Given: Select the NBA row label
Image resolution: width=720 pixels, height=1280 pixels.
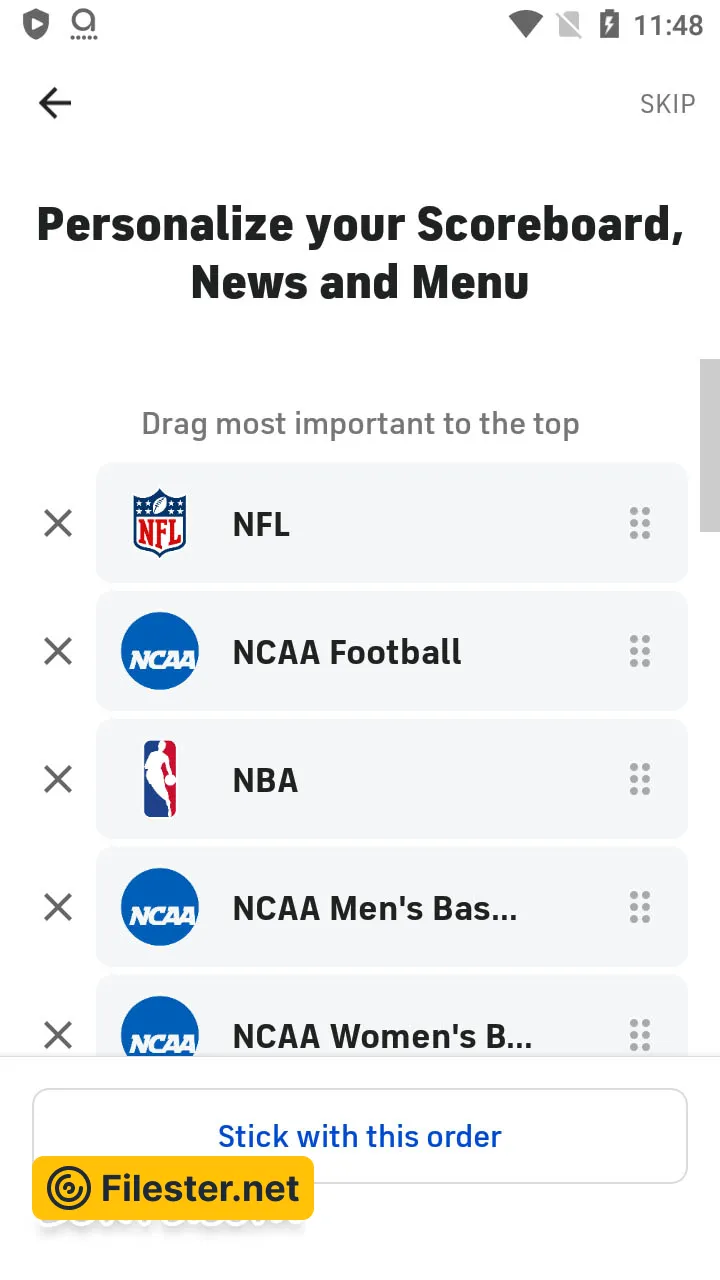Looking at the screenshot, I should pyautogui.click(x=266, y=780).
